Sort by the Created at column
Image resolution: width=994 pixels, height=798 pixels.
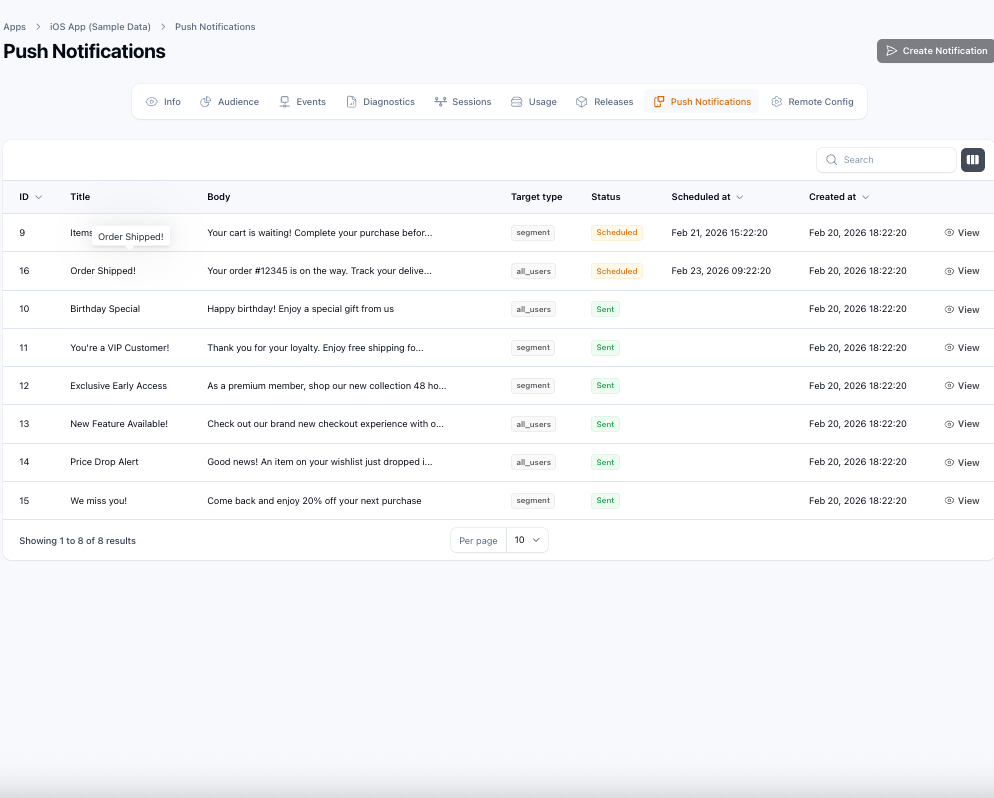click(x=838, y=197)
